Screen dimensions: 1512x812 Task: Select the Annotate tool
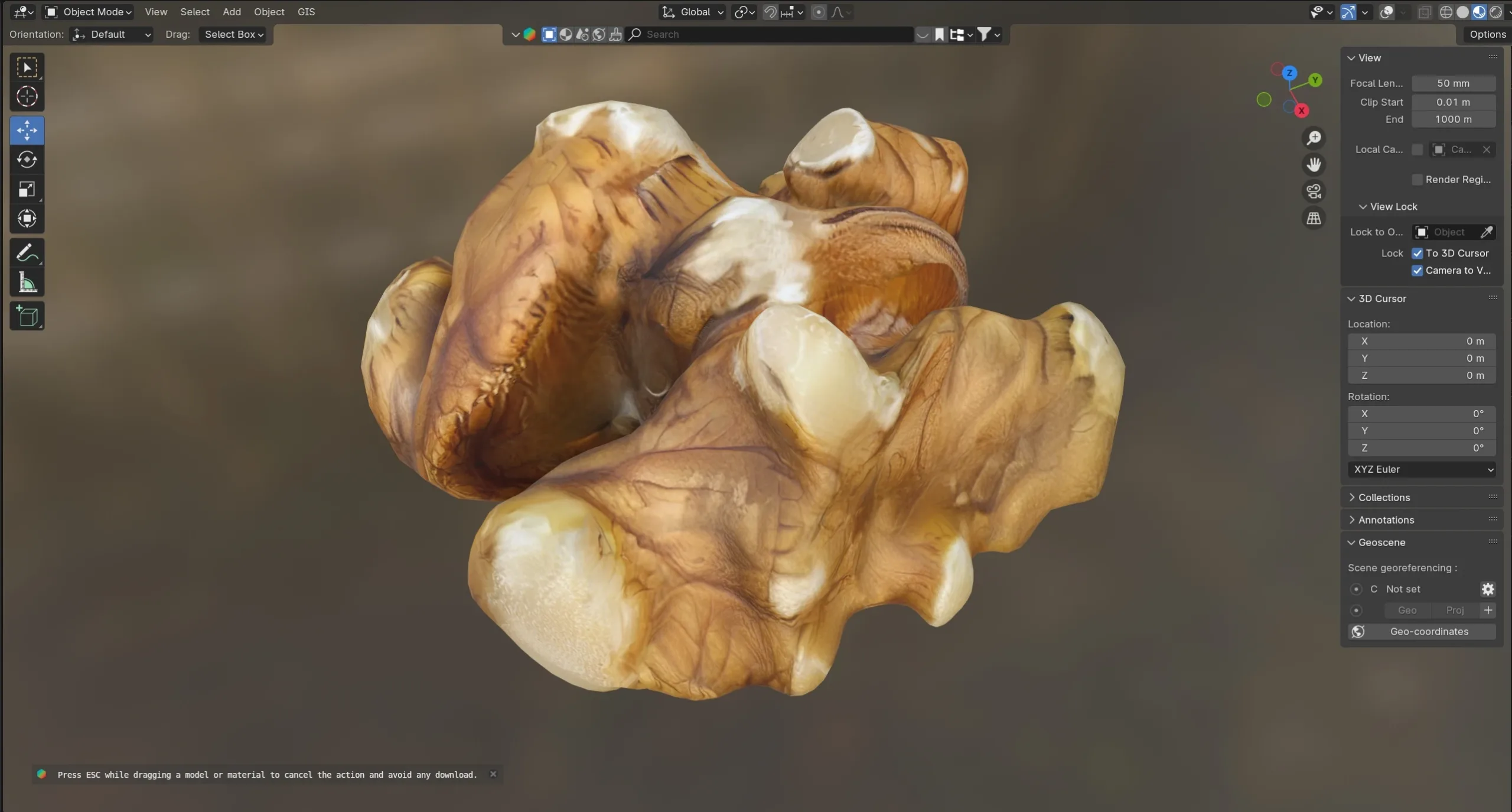point(27,253)
